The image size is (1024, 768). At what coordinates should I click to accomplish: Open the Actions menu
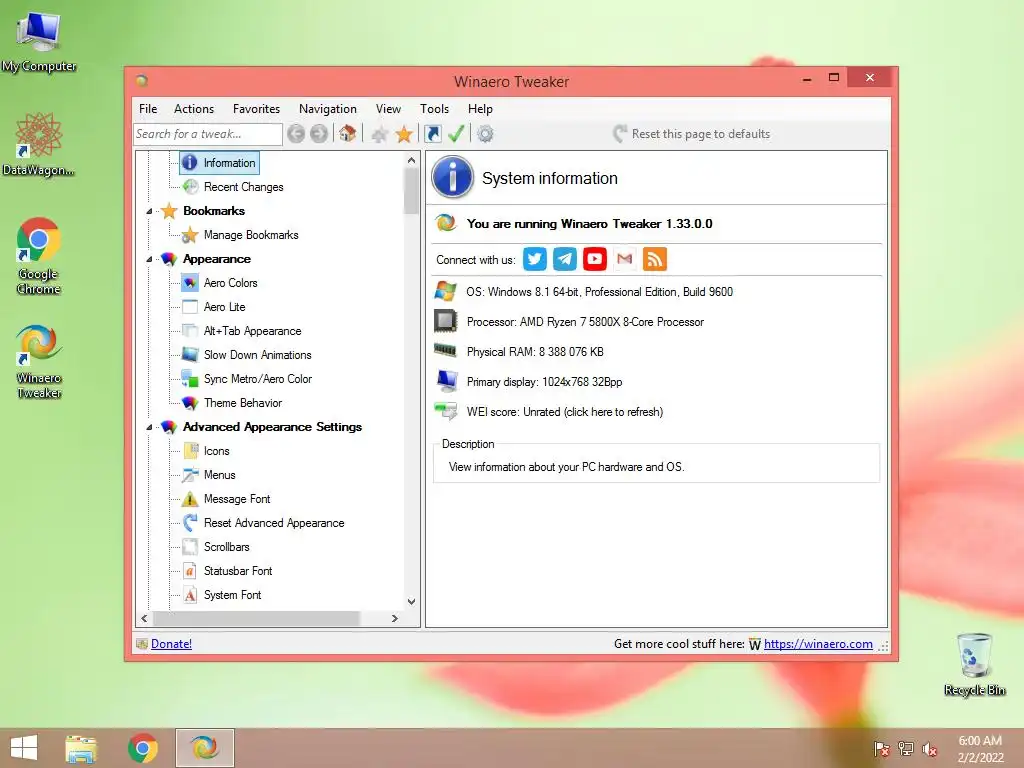pyautogui.click(x=194, y=108)
